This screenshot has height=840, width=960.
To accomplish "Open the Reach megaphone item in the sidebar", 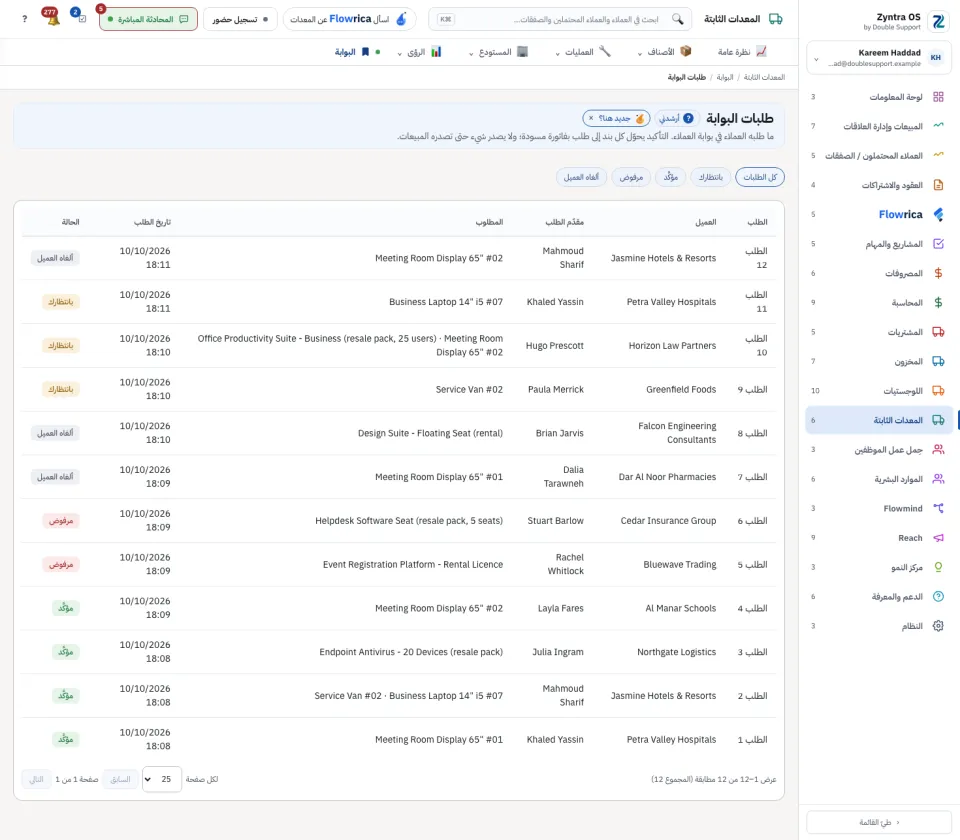I will [879, 538].
